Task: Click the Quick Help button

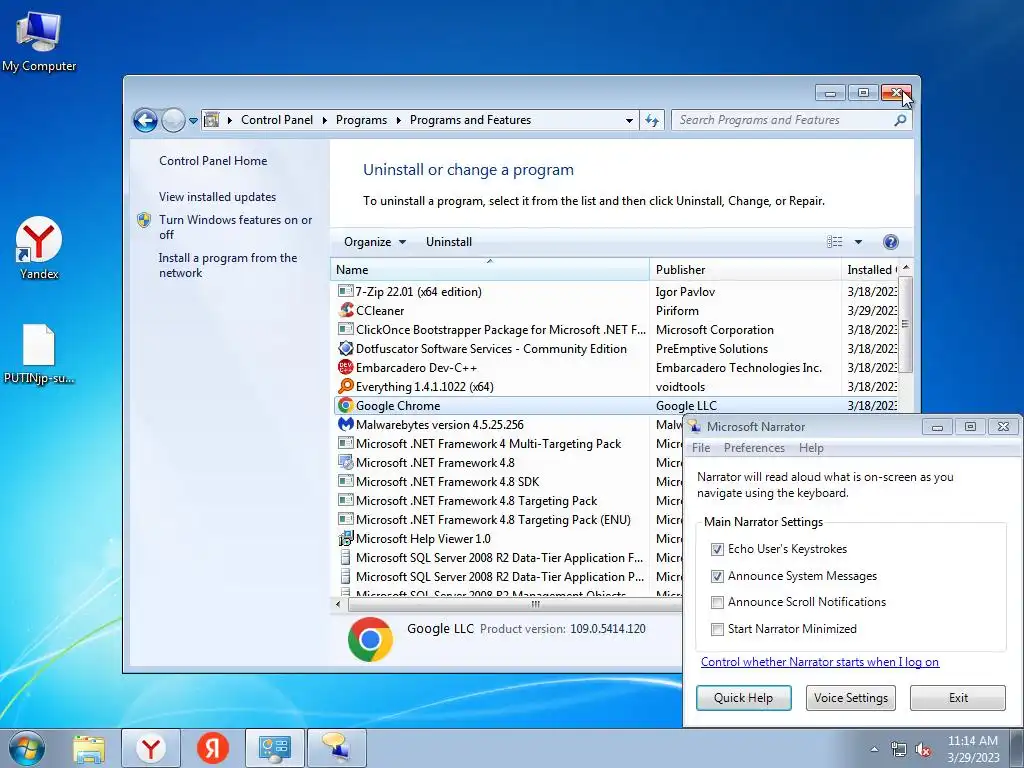Action: click(x=743, y=697)
